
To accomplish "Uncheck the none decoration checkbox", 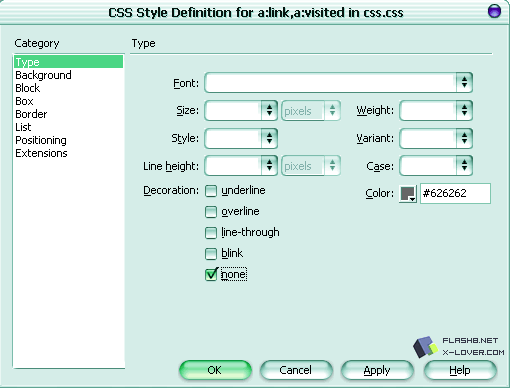I will [x=211, y=275].
